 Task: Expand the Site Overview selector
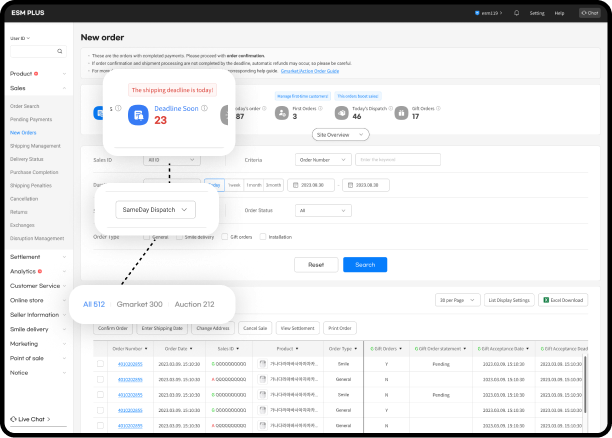coord(338,134)
